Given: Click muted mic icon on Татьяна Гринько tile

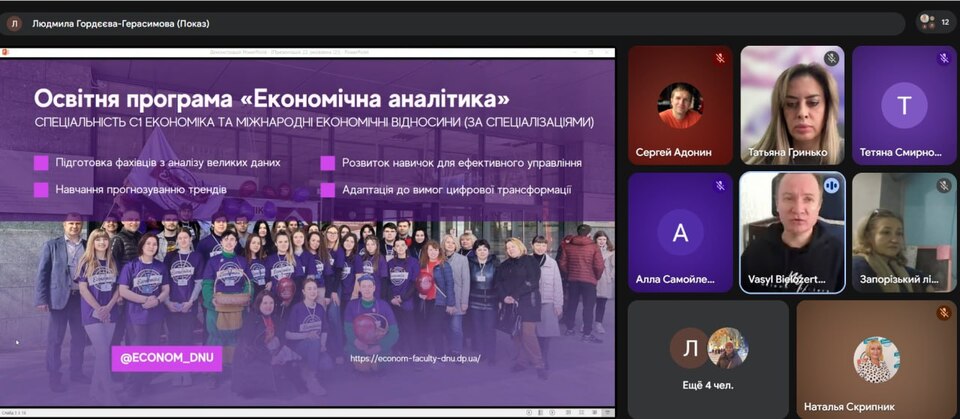Looking at the screenshot, I should pyautogui.click(x=831, y=59).
